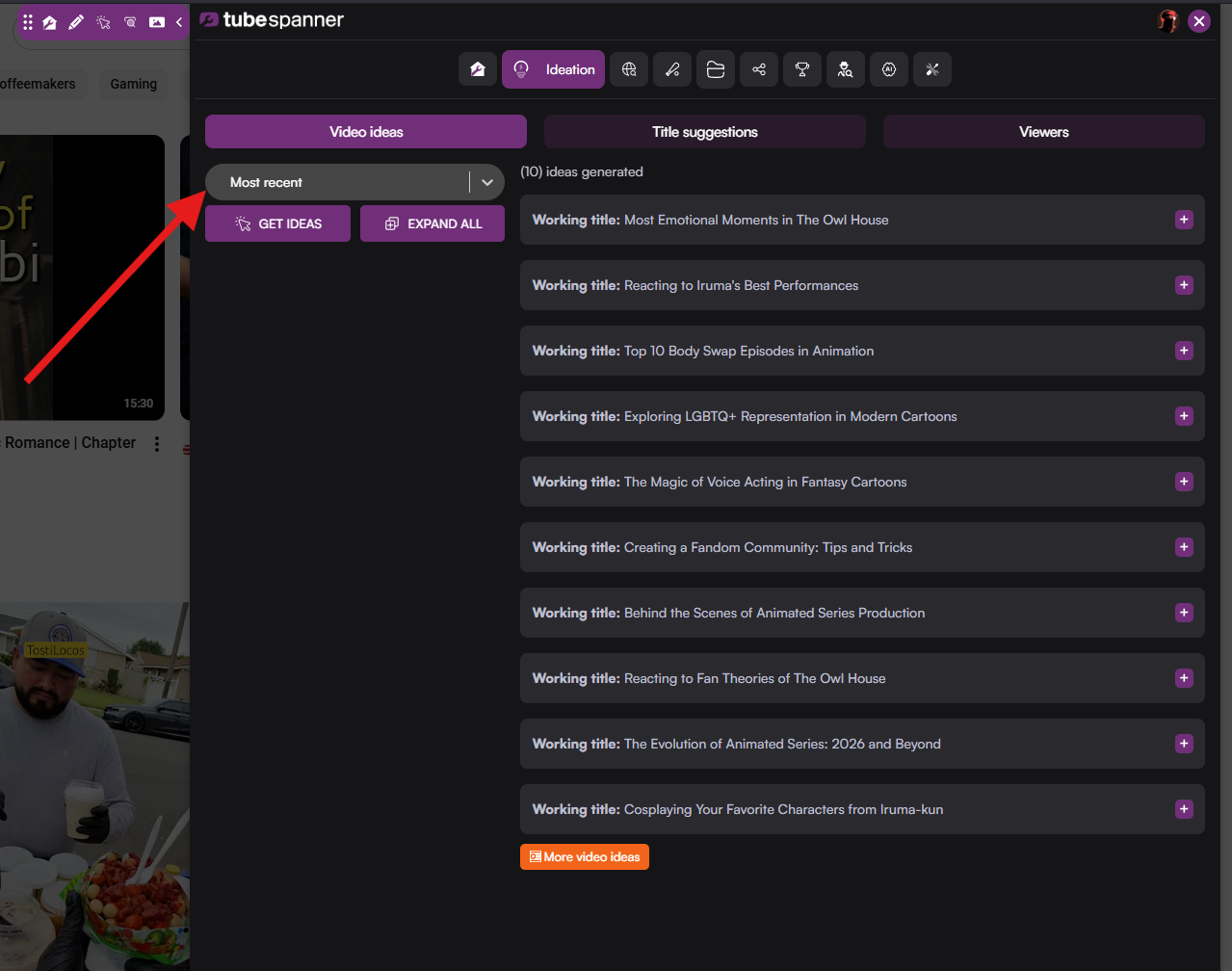Click More video ideas button
Screen dimensions: 1232x971
tap(585, 856)
